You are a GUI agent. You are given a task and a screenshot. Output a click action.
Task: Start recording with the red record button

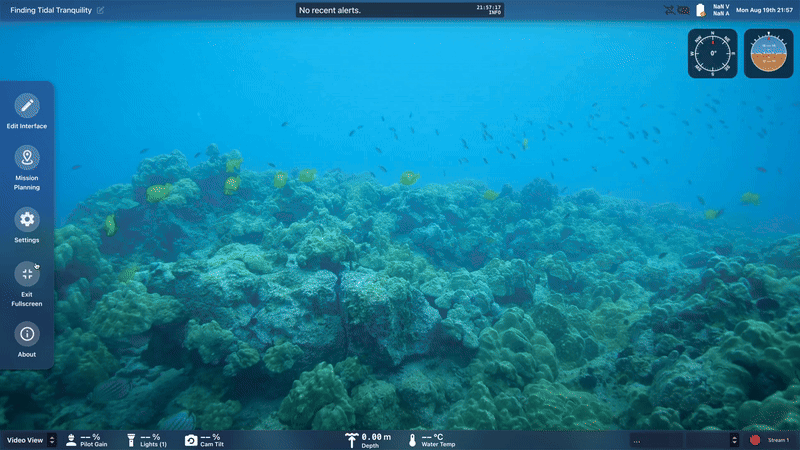click(755, 440)
